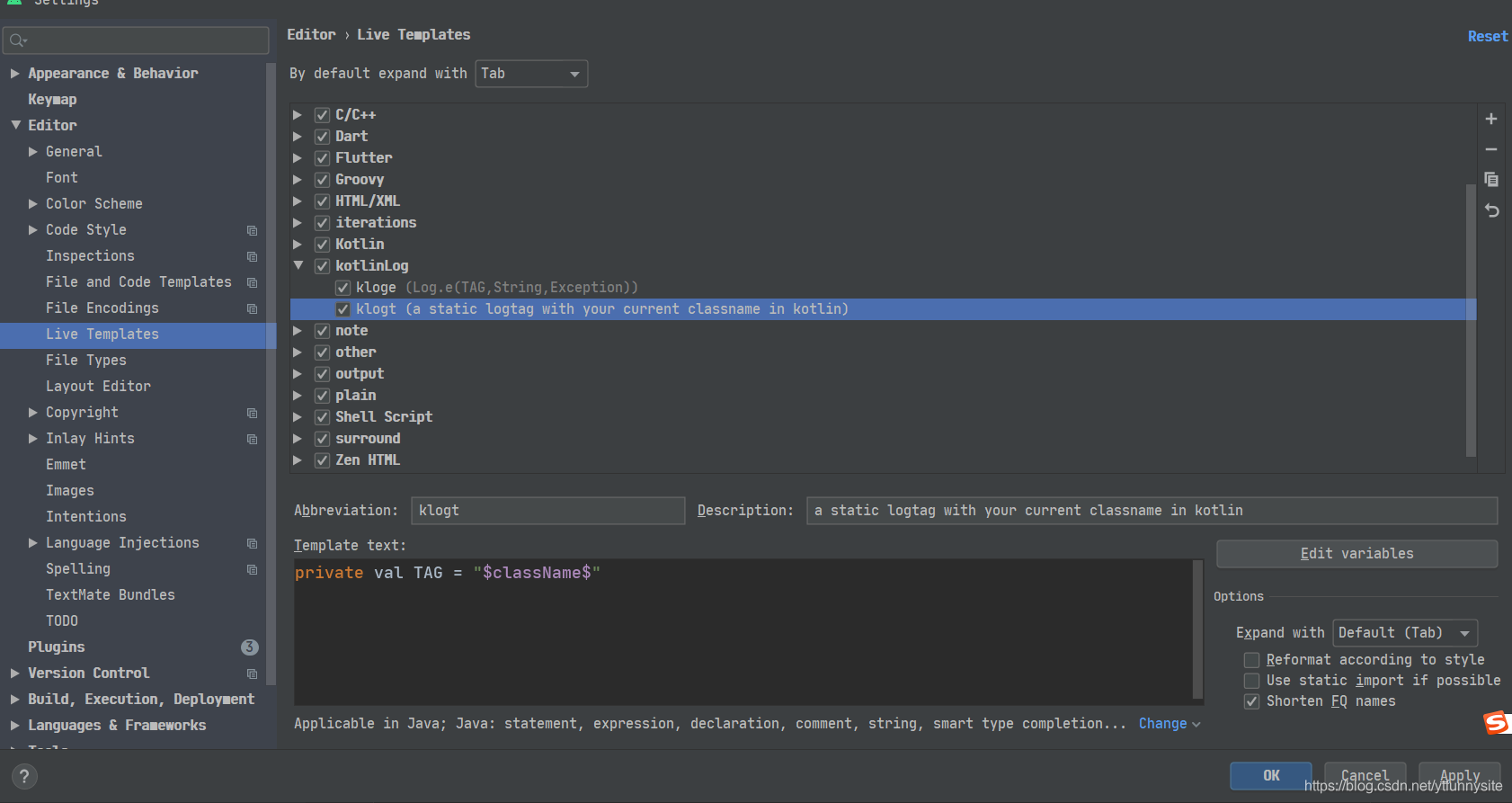1512x803 pixels.
Task: Click the Abbreviation field containing klogt
Action: click(547, 511)
